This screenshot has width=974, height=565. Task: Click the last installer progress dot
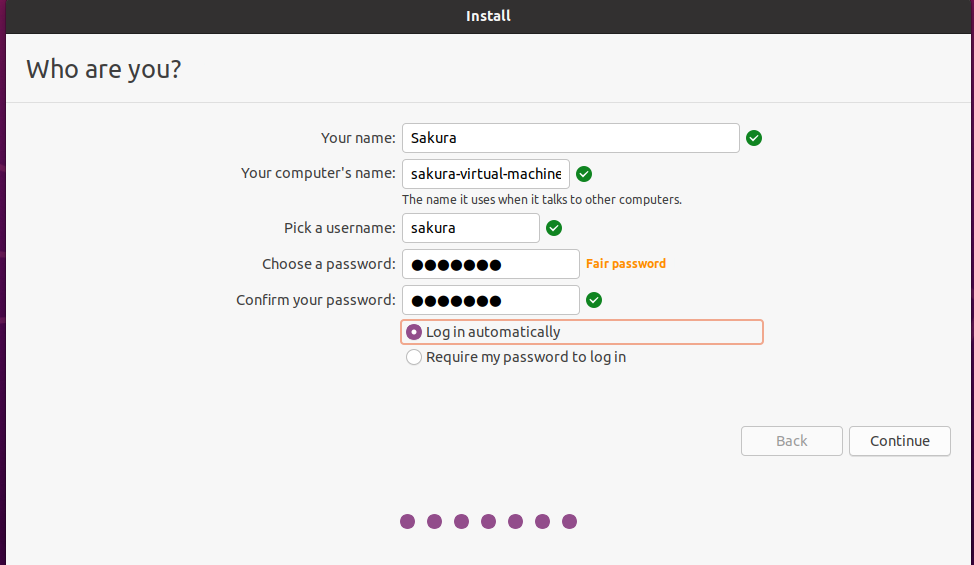569,521
